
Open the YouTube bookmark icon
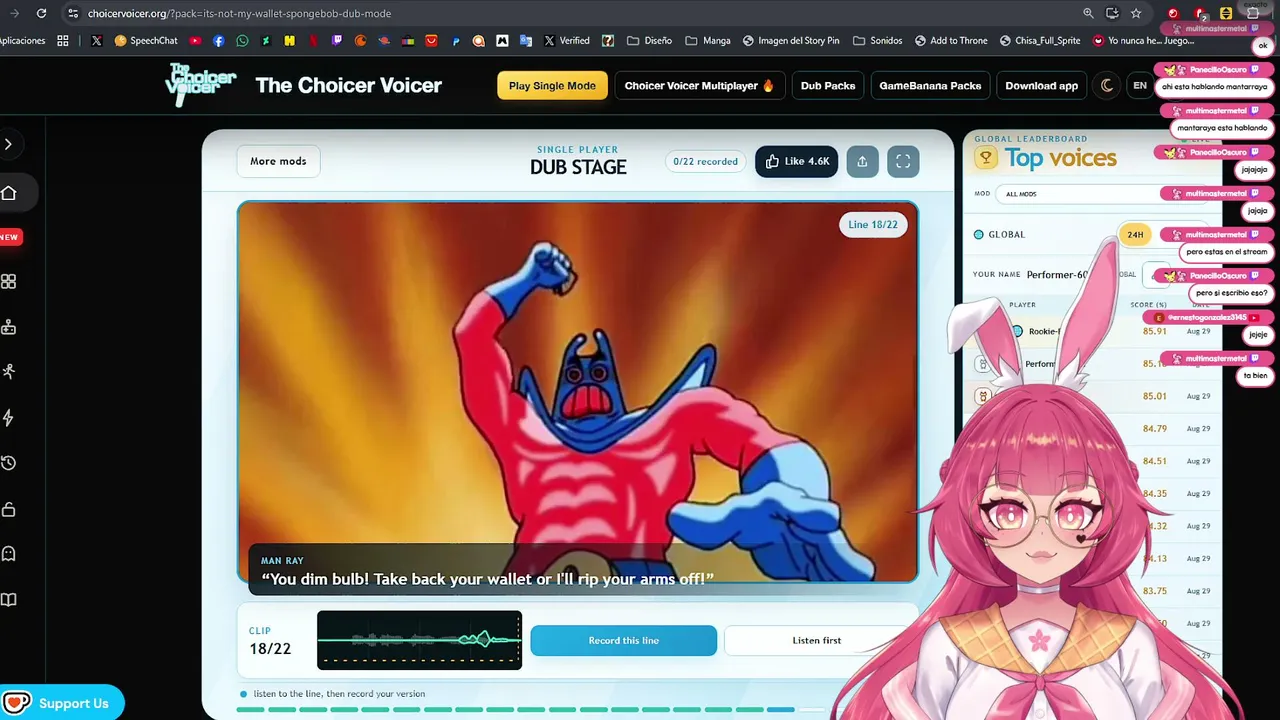point(195,41)
